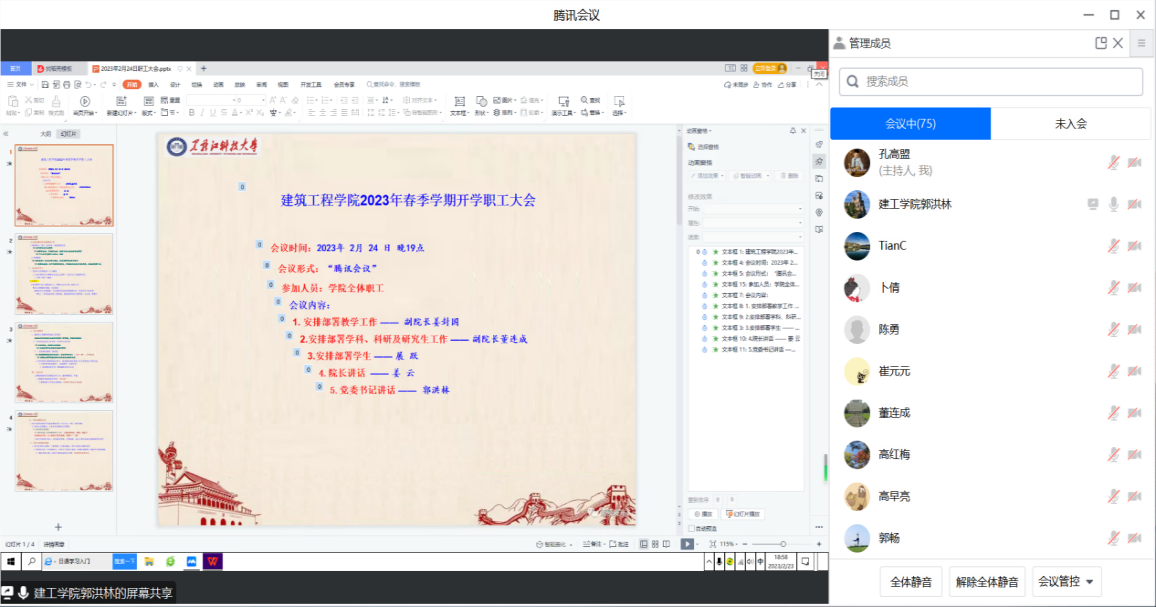This screenshot has height=607, width=1156.
Task: Click TianC's disabled camera icon
Action: [1134, 246]
